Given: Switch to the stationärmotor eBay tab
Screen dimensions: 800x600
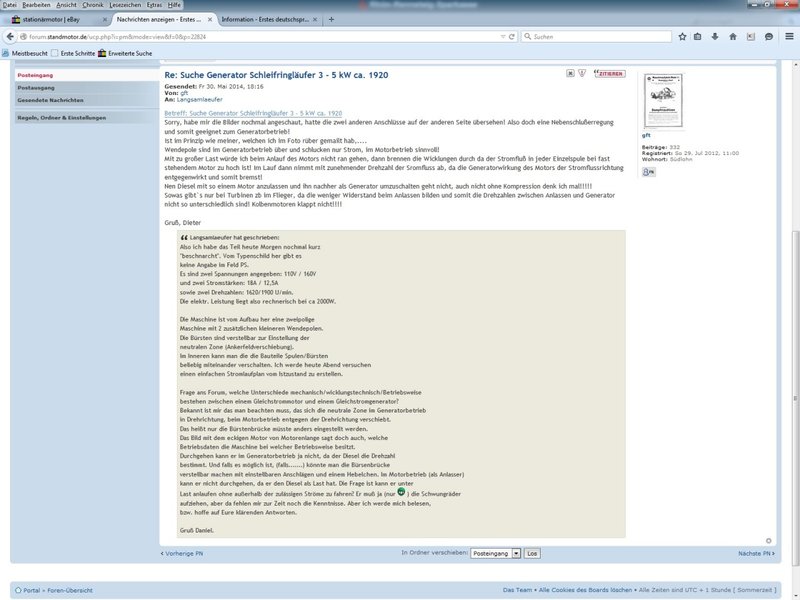Looking at the screenshot, I should [52, 19].
